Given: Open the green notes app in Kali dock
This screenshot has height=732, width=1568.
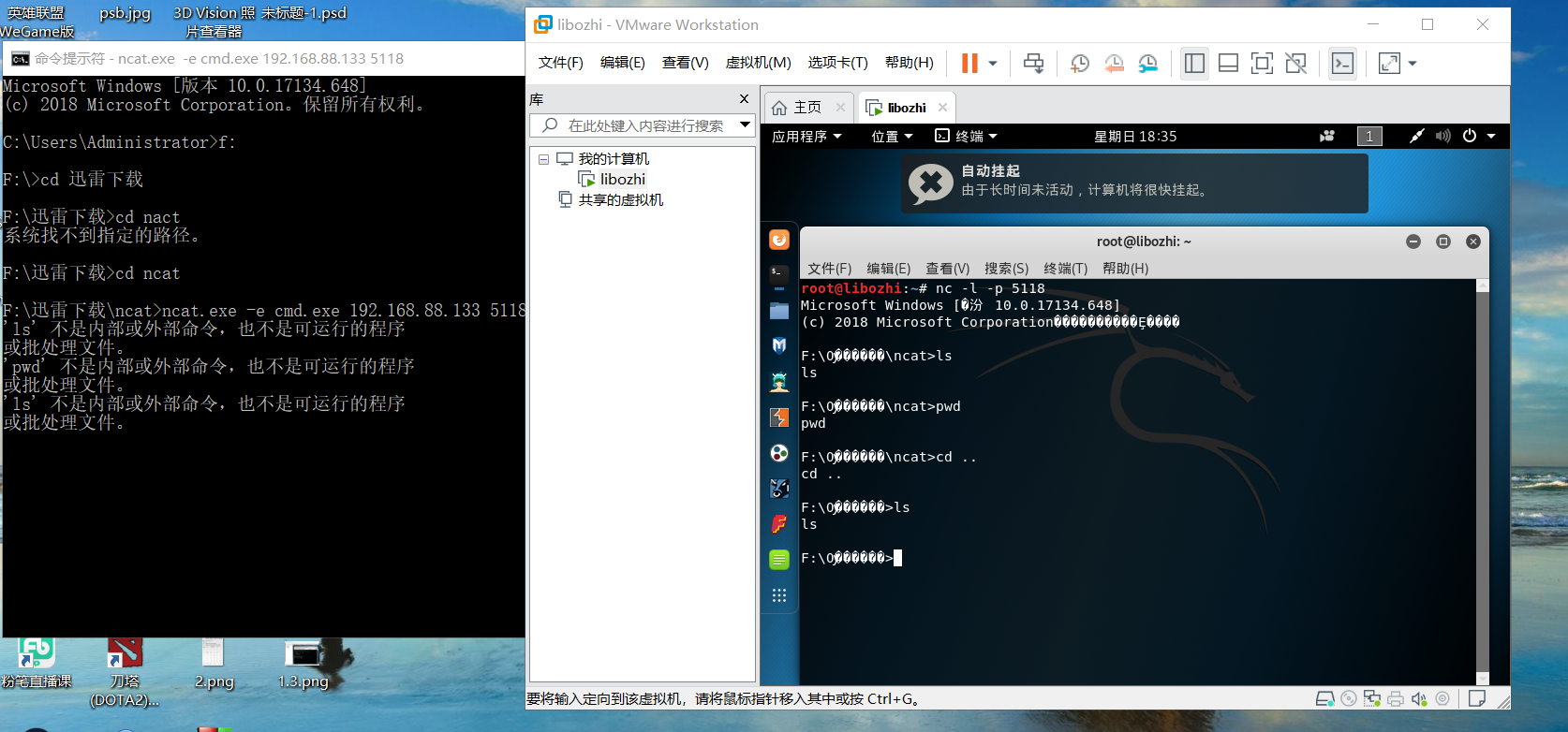Looking at the screenshot, I should click(779, 560).
